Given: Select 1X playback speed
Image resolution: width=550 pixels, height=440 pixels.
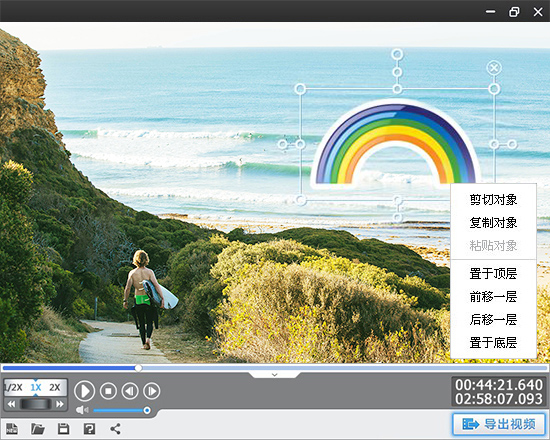Looking at the screenshot, I should 35,387.
